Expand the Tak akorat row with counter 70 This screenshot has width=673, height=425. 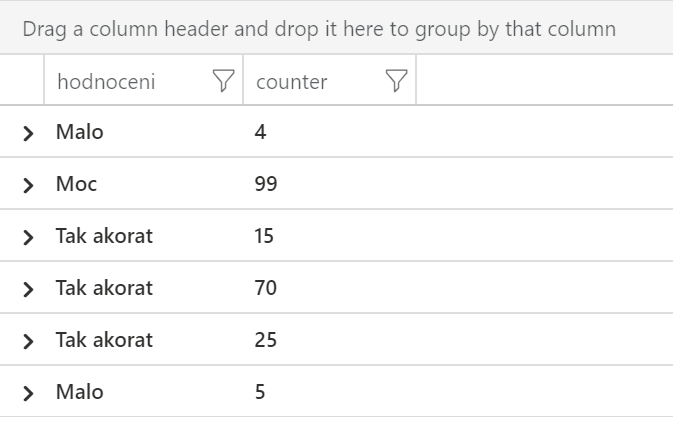click(x=28, y=289)
